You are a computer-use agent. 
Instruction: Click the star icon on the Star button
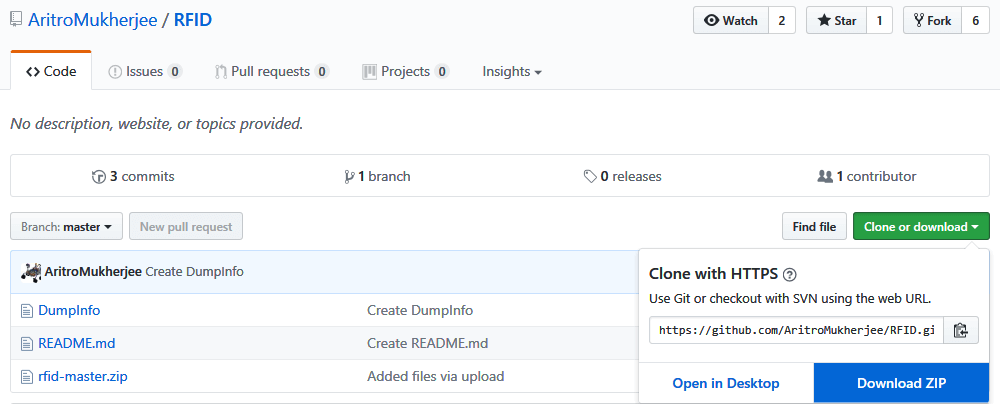[825, 20]
